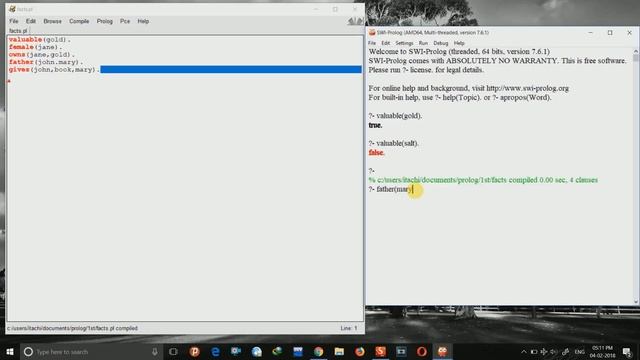Open Task View from the taskbar

click(x=173, y=351)
